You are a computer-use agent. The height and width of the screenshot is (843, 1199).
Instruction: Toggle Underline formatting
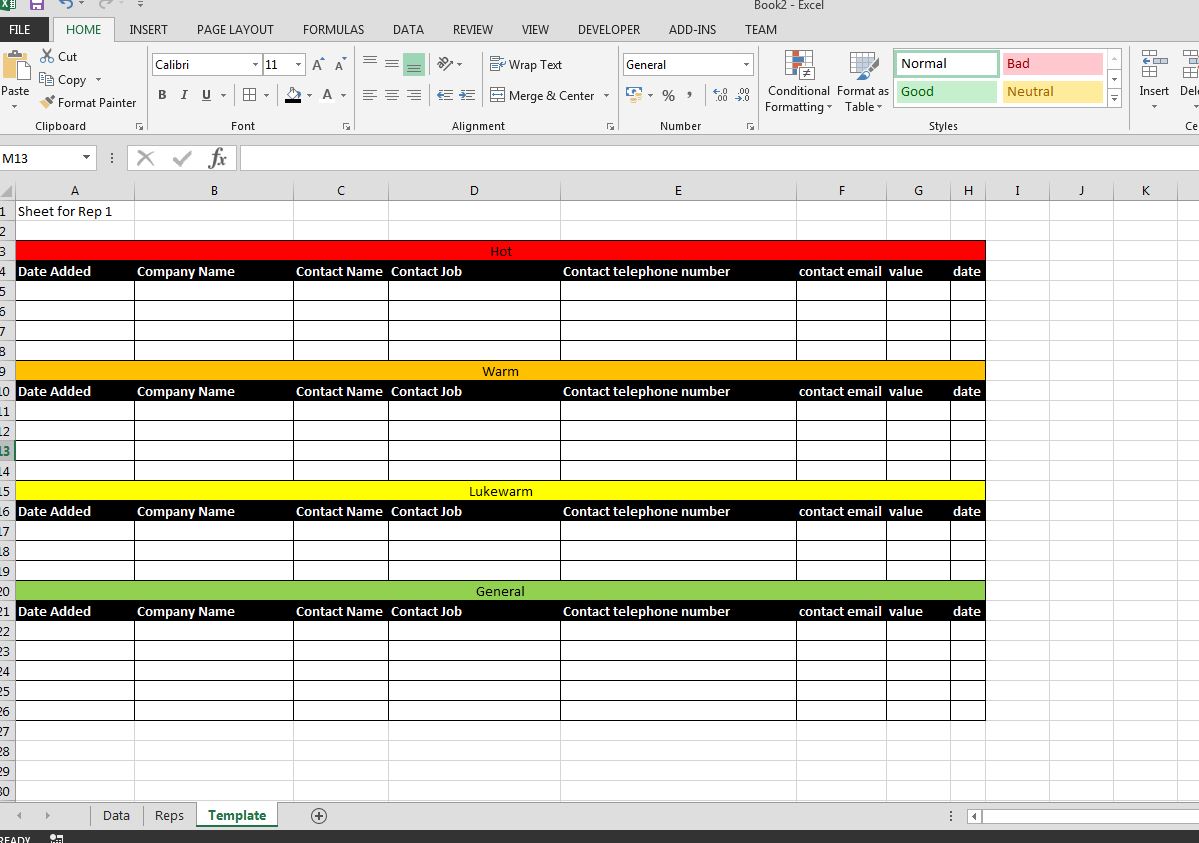(x=206, y=95)
